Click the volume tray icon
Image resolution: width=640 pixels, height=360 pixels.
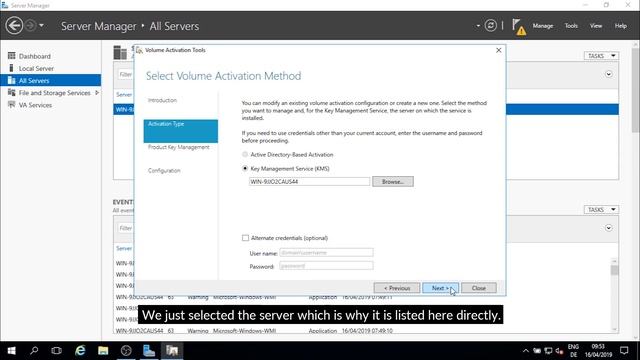pyautogui.click(x=559, y=351)
